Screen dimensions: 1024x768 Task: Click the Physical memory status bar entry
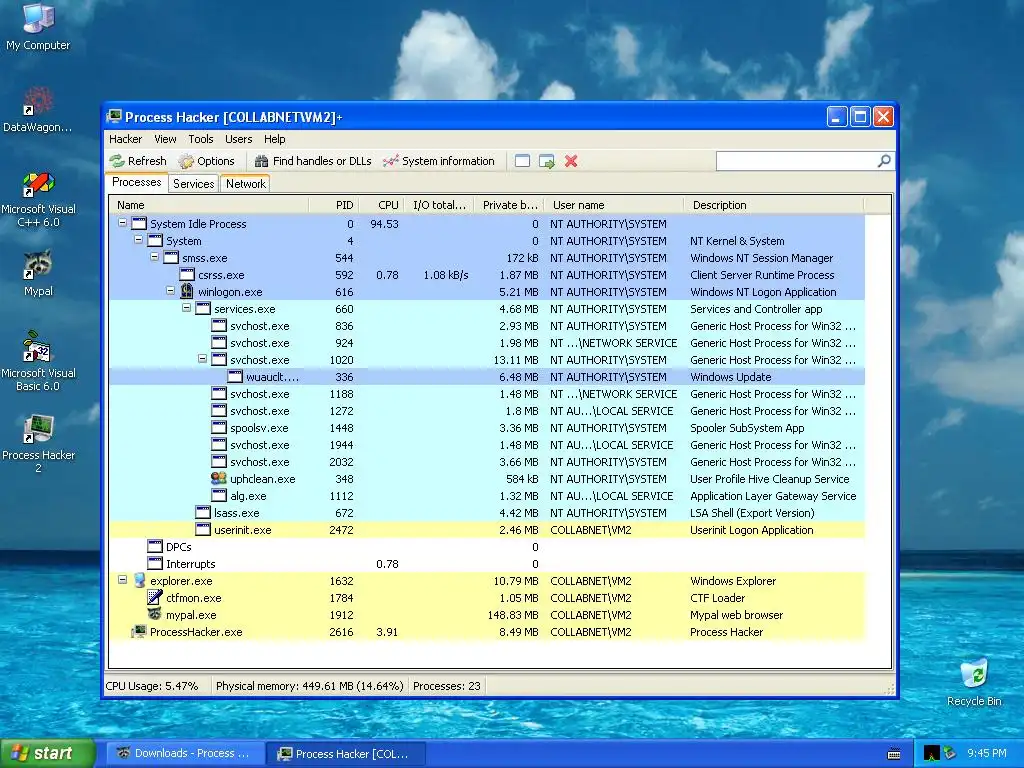click(310, 686)
